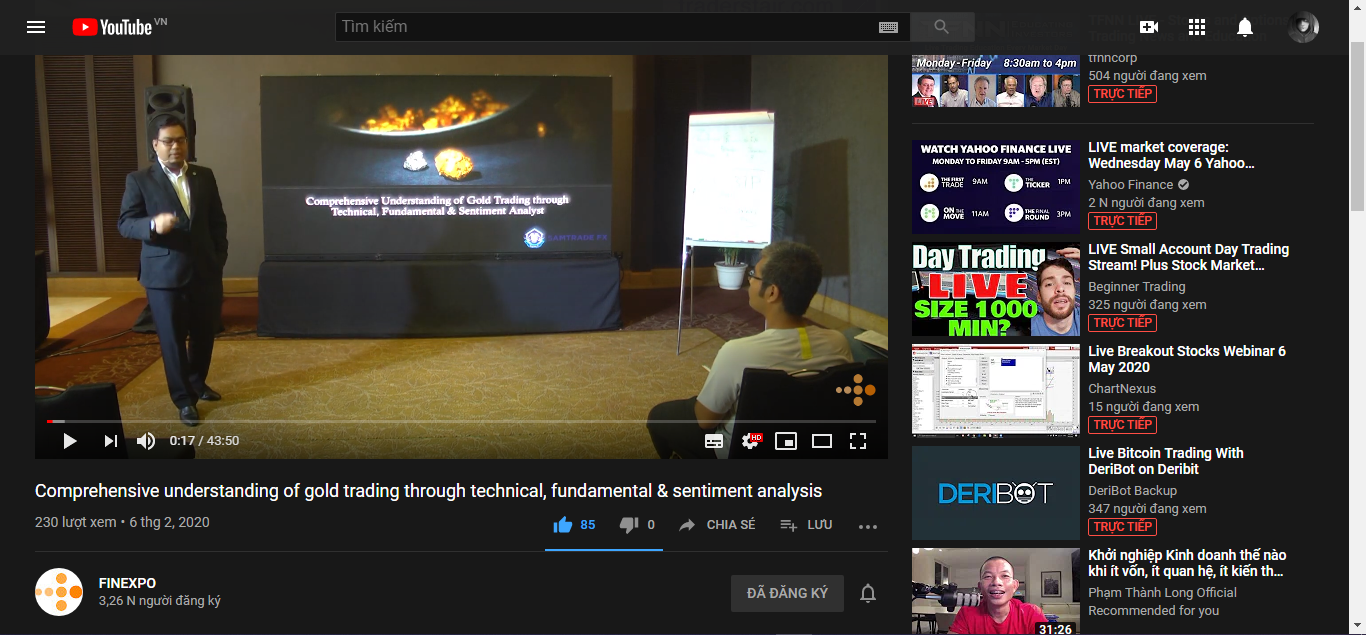Click the 230 lượt xem view count
Viewport: 1366px width, 635px height.
76,522
